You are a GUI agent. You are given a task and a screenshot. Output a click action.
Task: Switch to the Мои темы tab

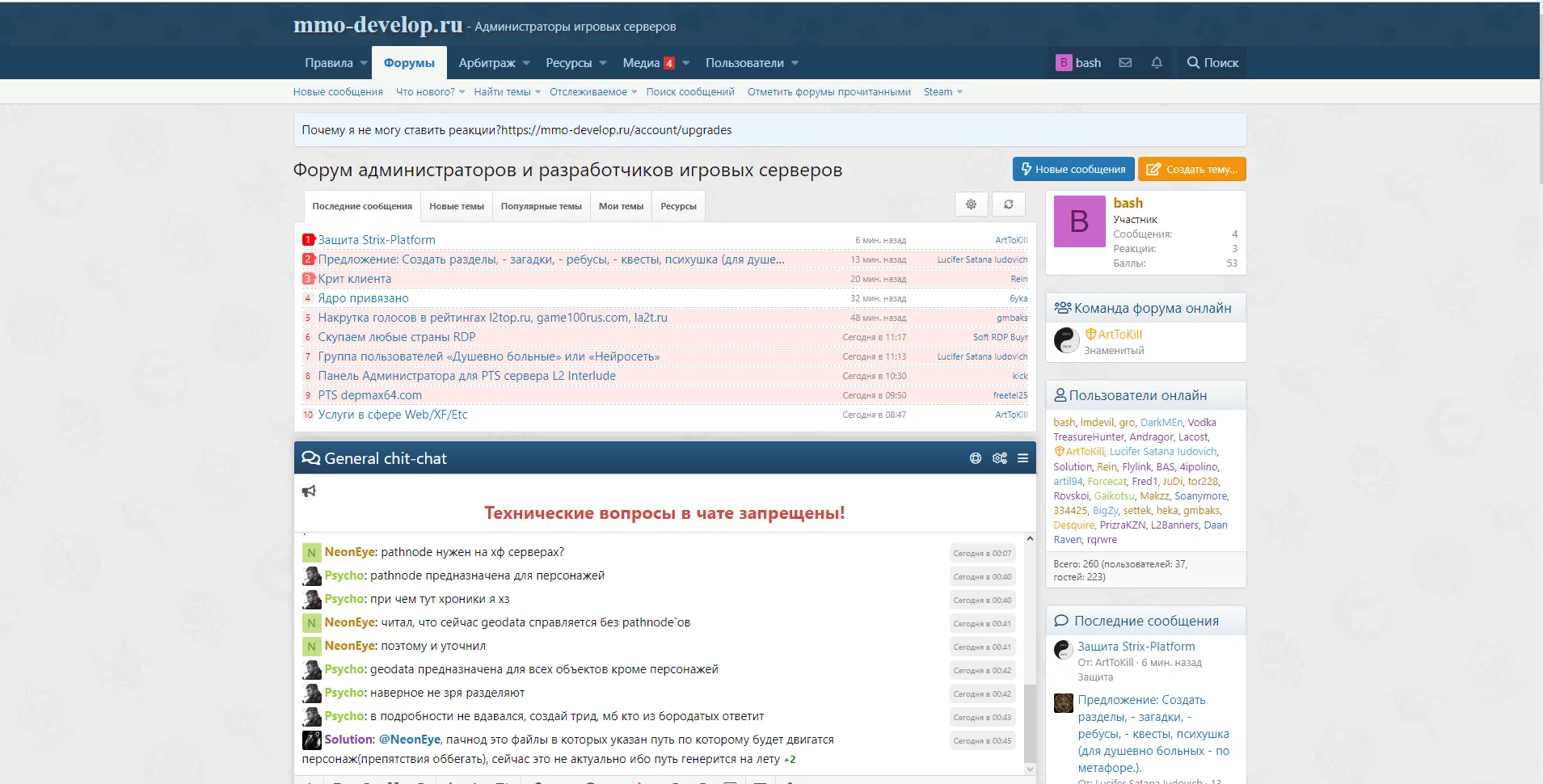(x=621, y=206)
